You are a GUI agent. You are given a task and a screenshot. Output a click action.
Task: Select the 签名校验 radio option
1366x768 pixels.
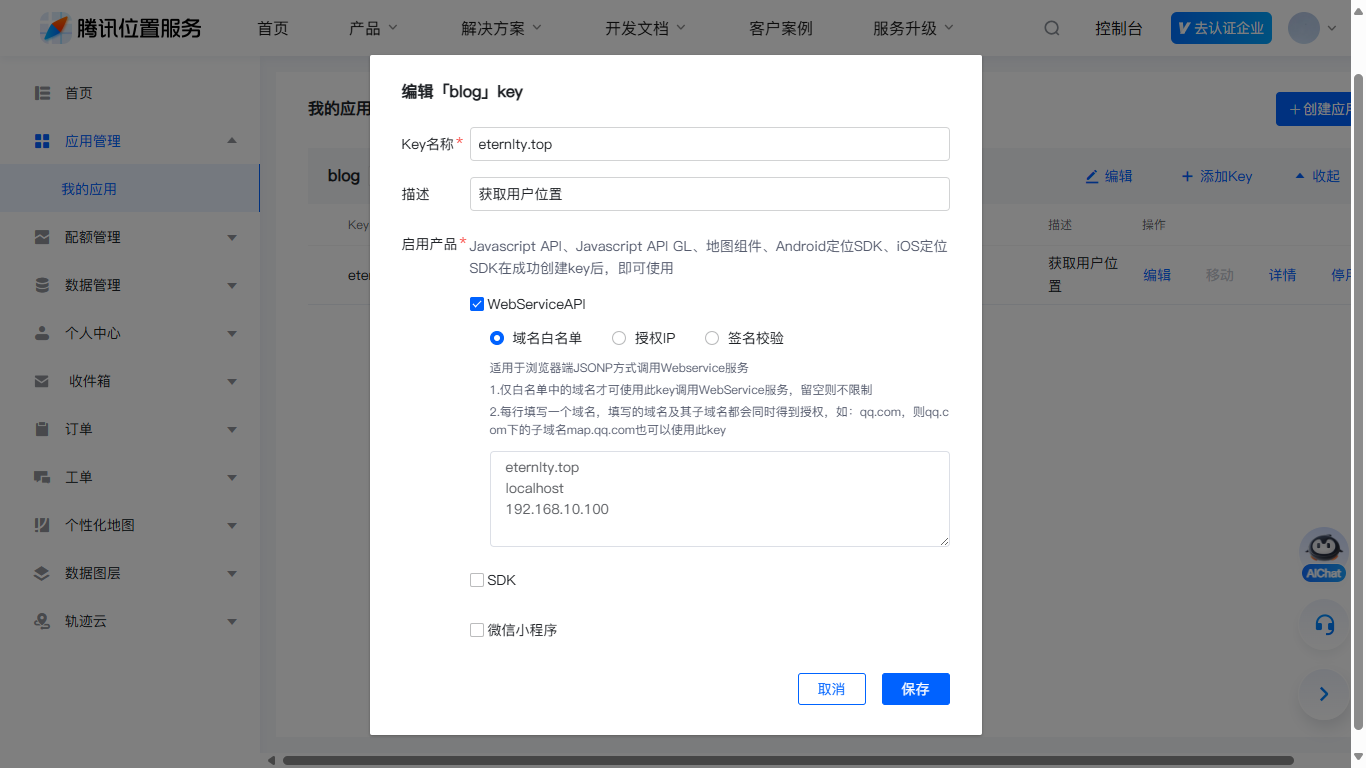point(712,338)
